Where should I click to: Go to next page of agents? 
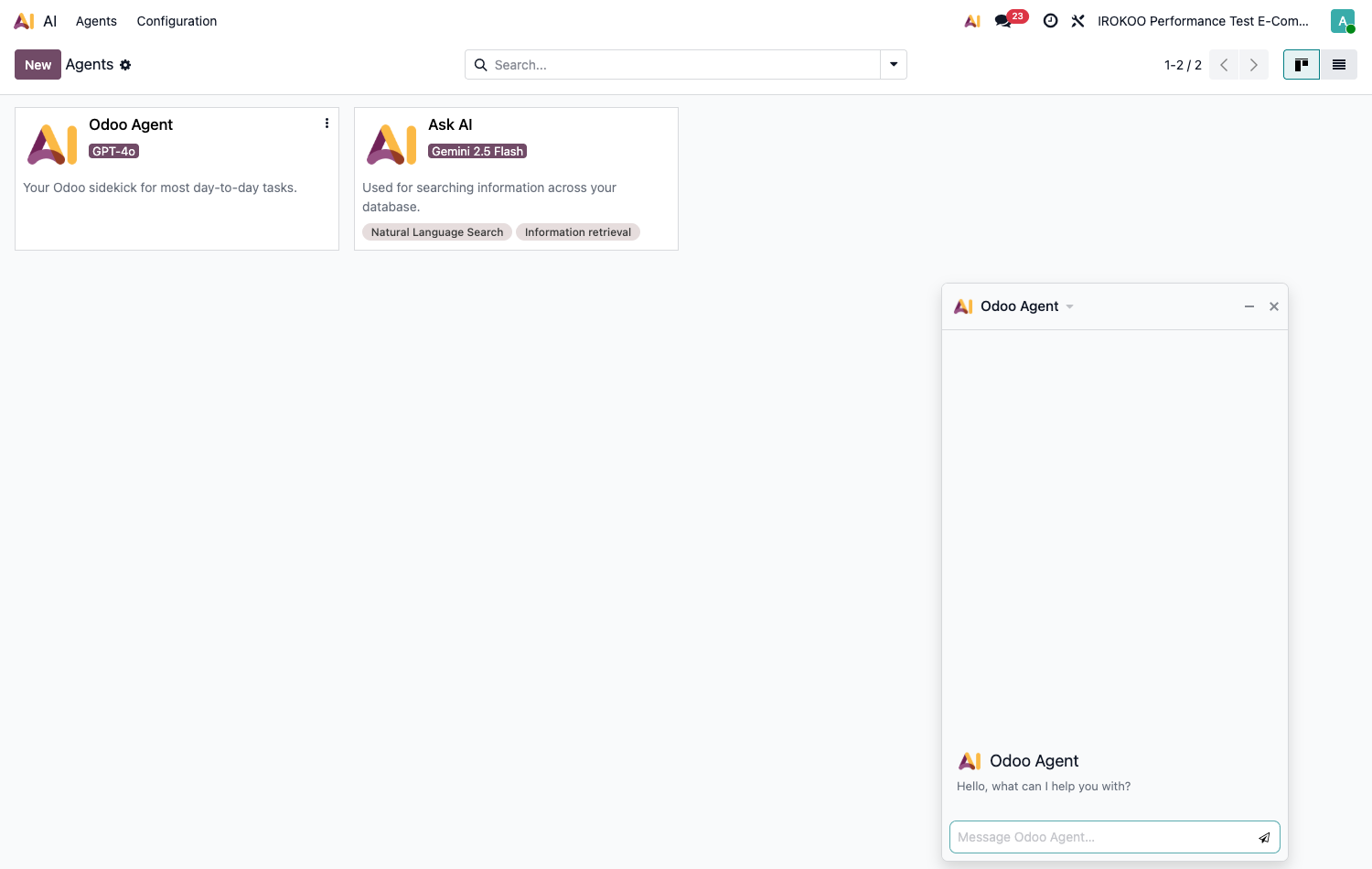1254,65
